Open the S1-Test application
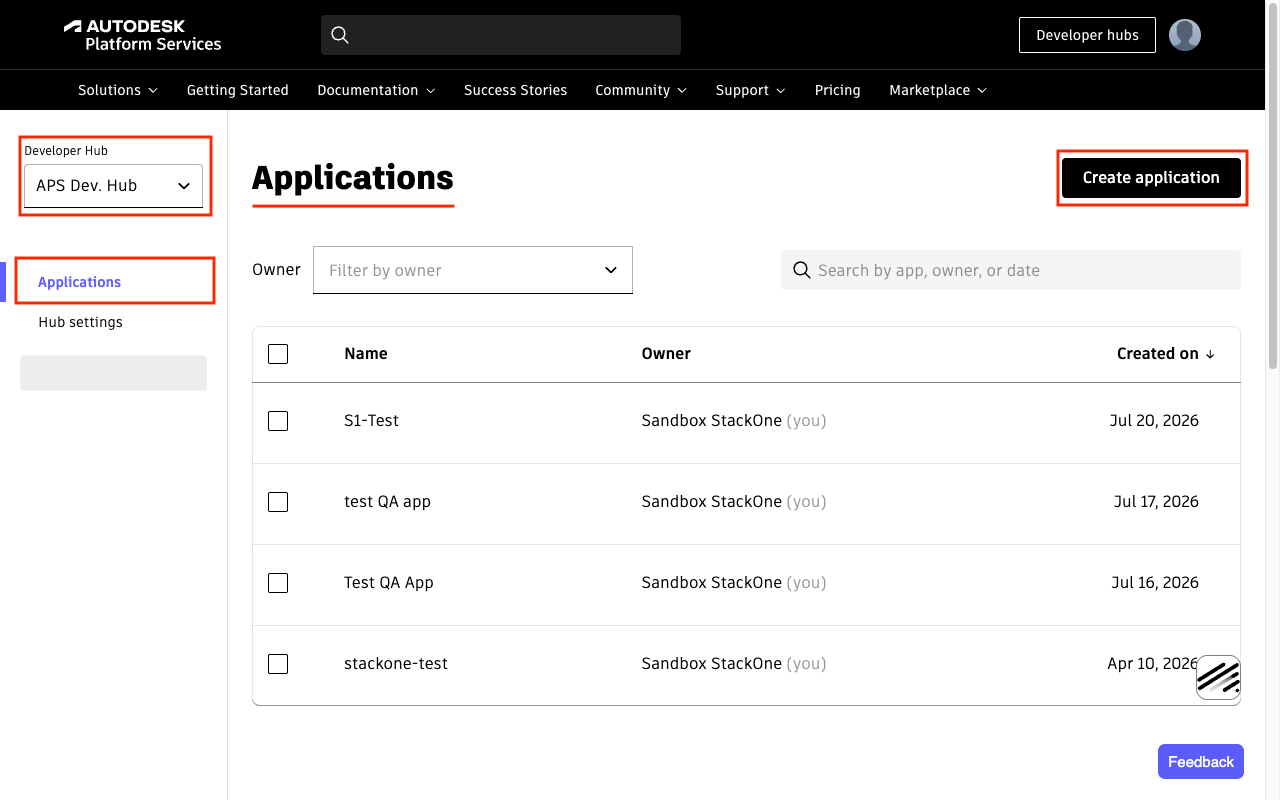Screen dimensions: 1280x800 point(371,421)
